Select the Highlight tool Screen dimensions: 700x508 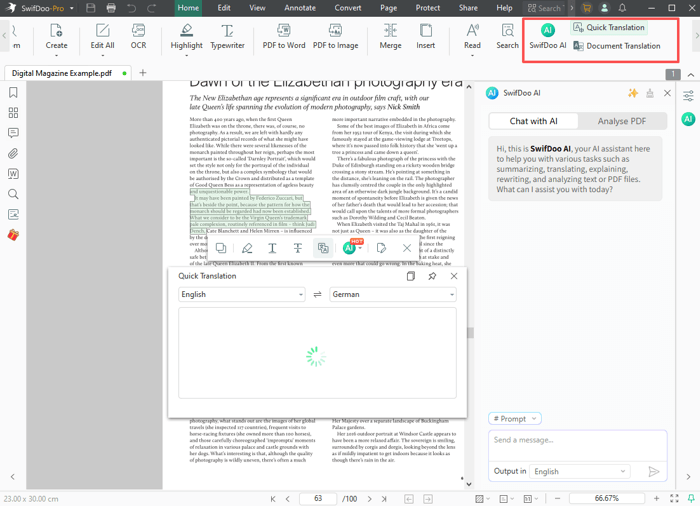186,37
